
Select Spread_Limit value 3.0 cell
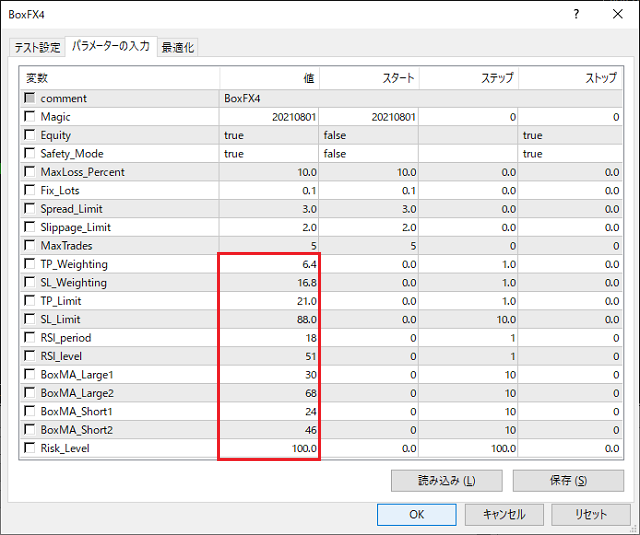tap(269, 209)
